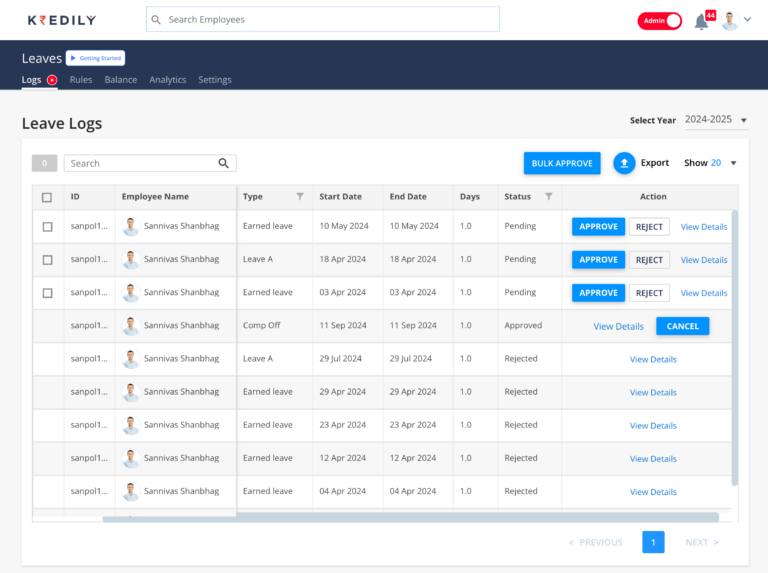View details of the 23 Apr 2024 leave

tap(653, 426)
